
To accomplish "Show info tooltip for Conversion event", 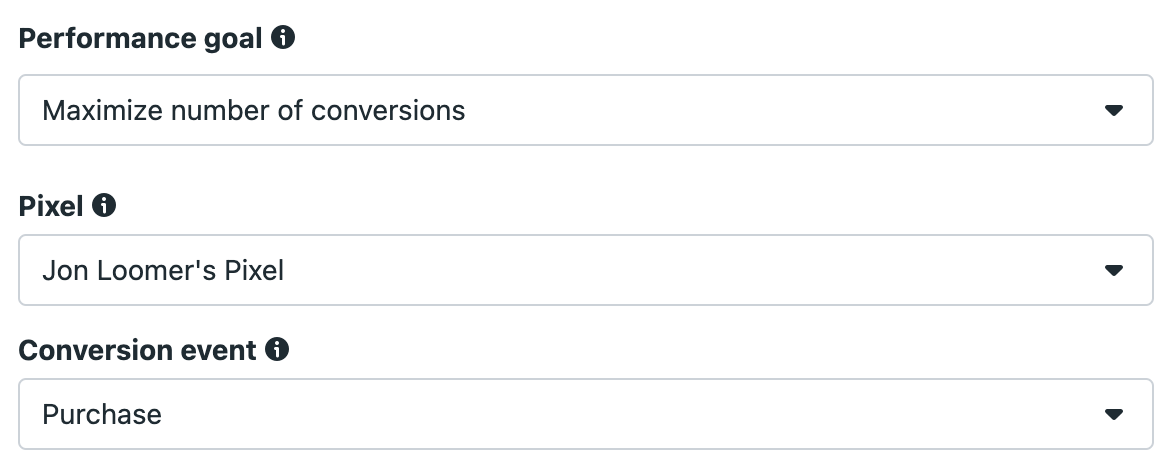I will click(x=277, y=349).
